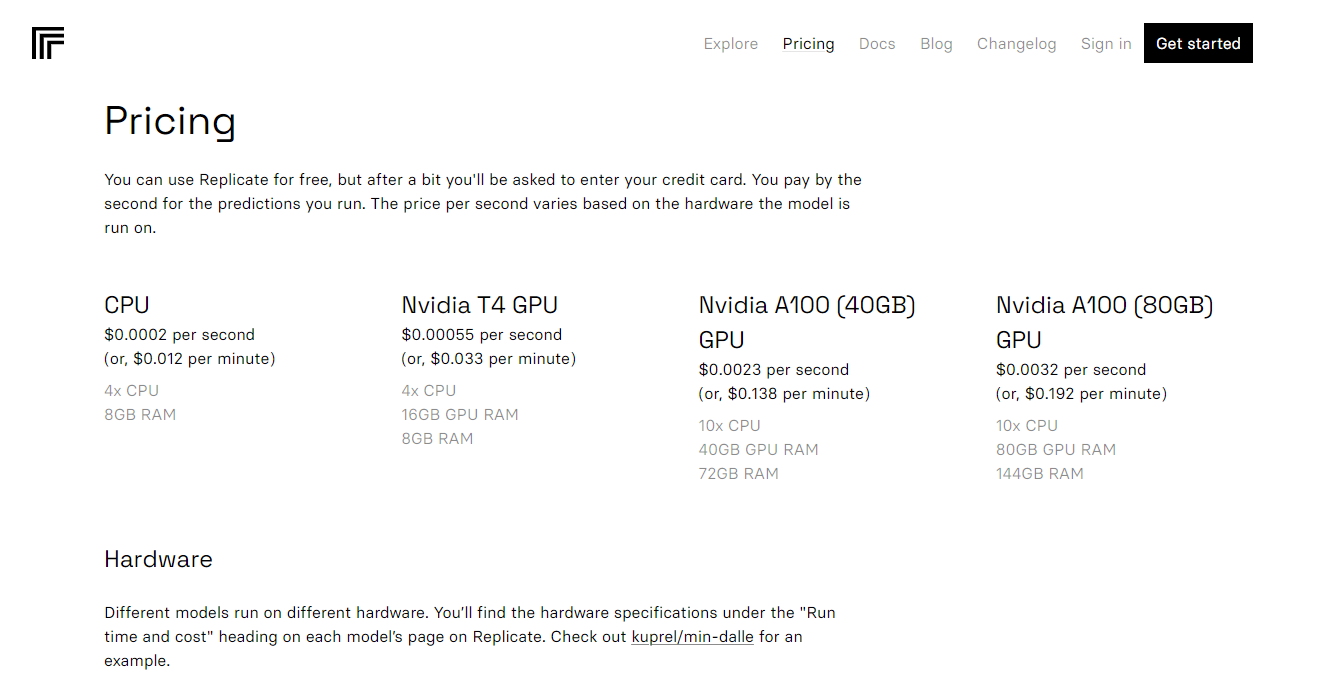Click 8GB RAM under the CPU plan
The image size is (1329, 689).
coord(140,415)
